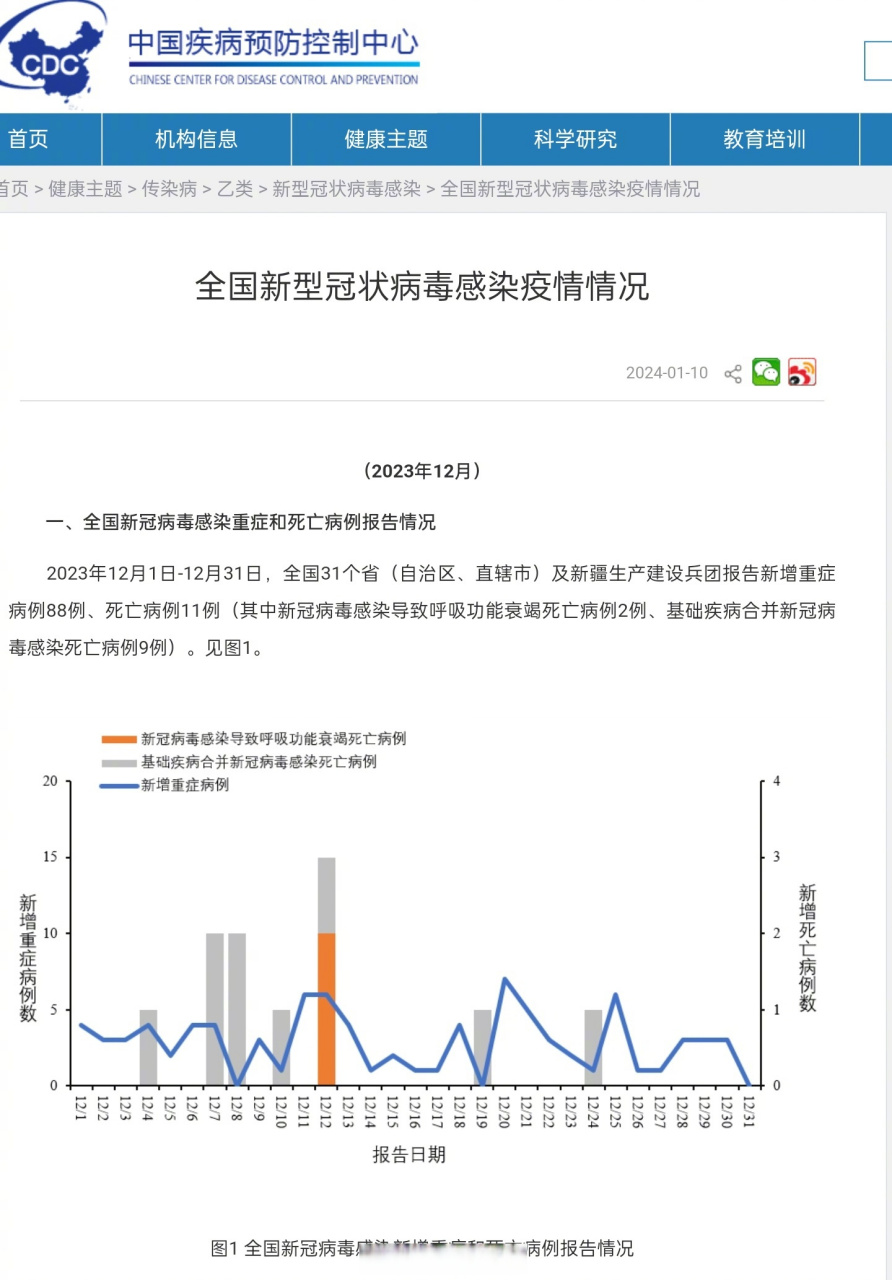The height and width of the screenshot is (1280, 892).
Task: Click orange legend swatch for respiratory failure deaths
Action: tap(118, 739)
